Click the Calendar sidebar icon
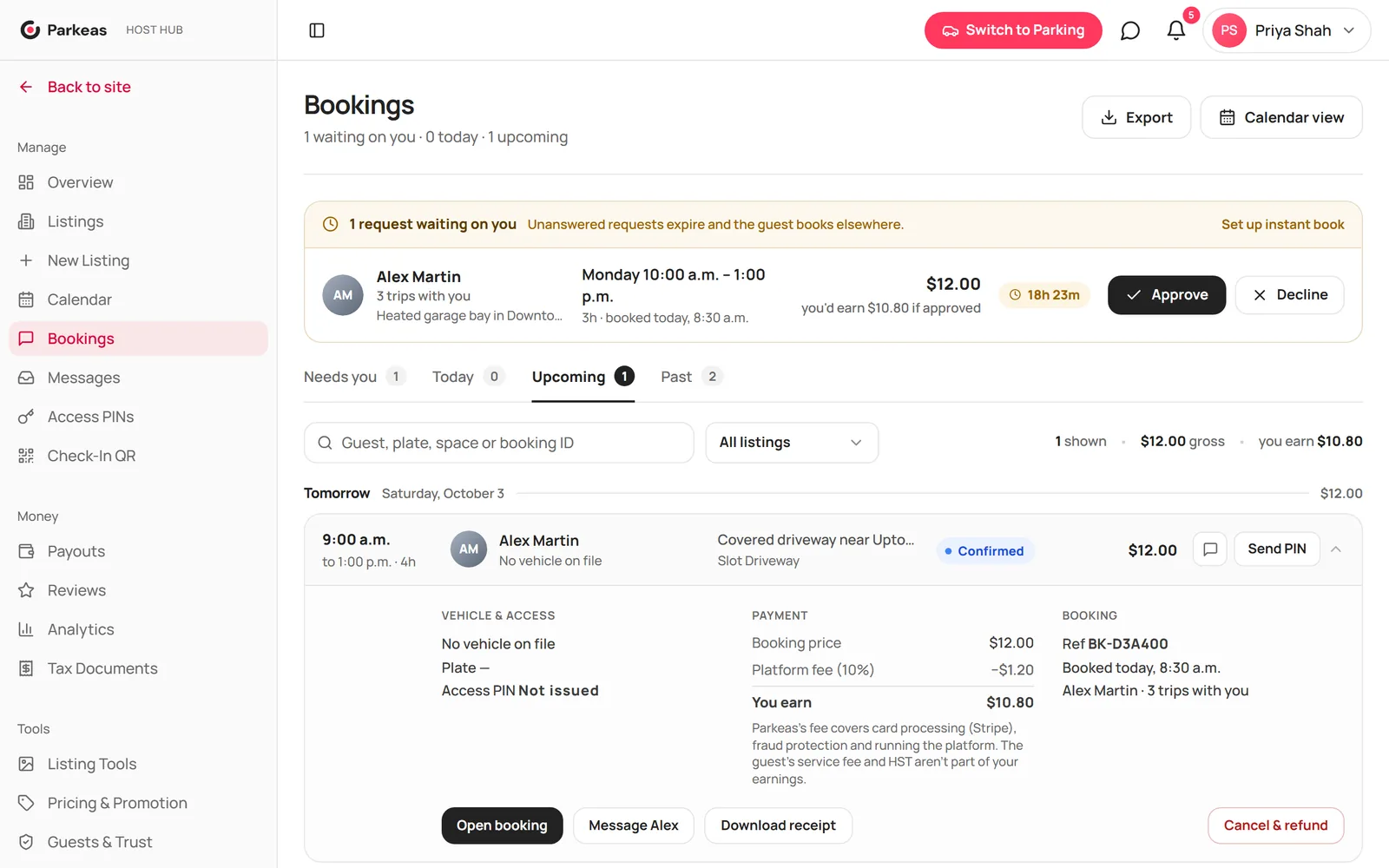Viewport: 1389px width, 868px height. click(x=26, y=299)
